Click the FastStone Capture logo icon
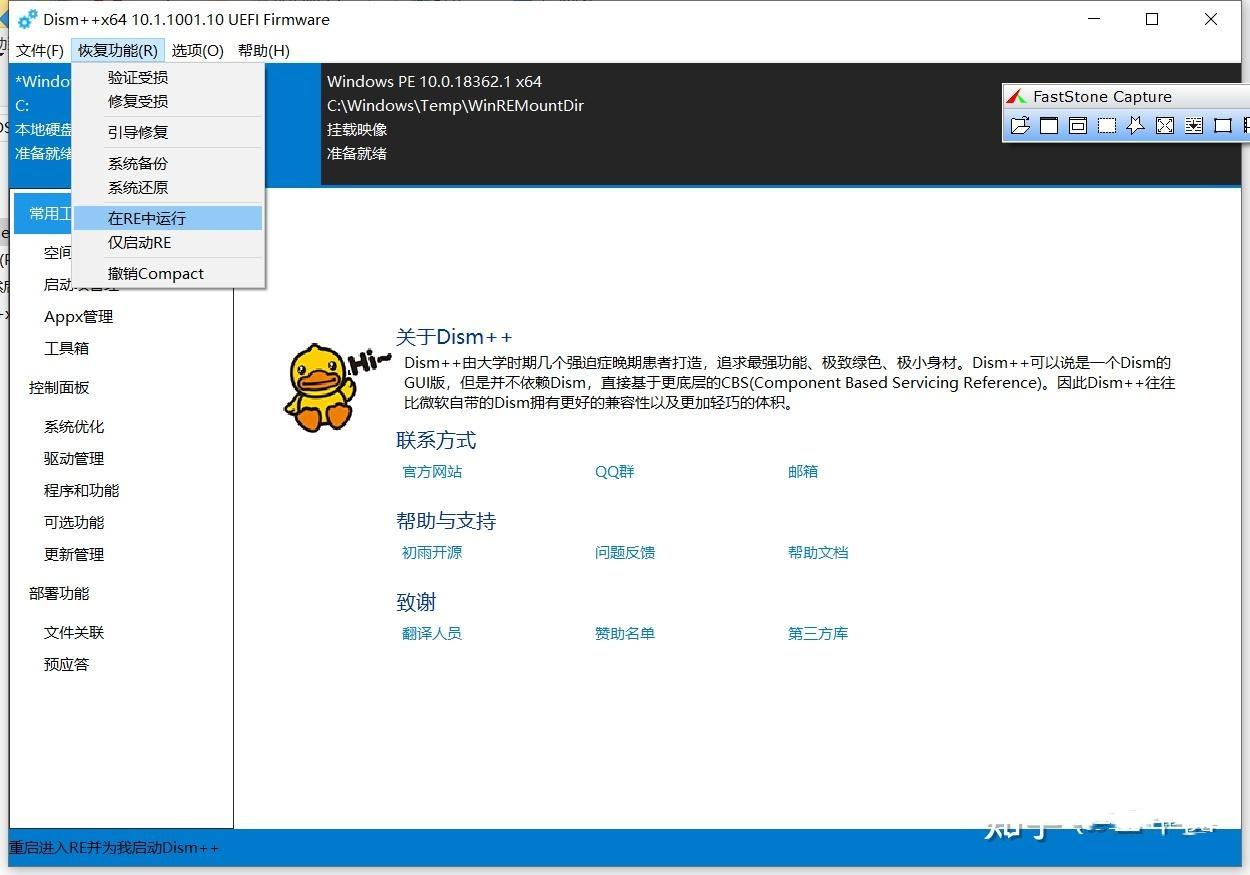Viewport: 1250px width, 875px height. [1016, 96]
